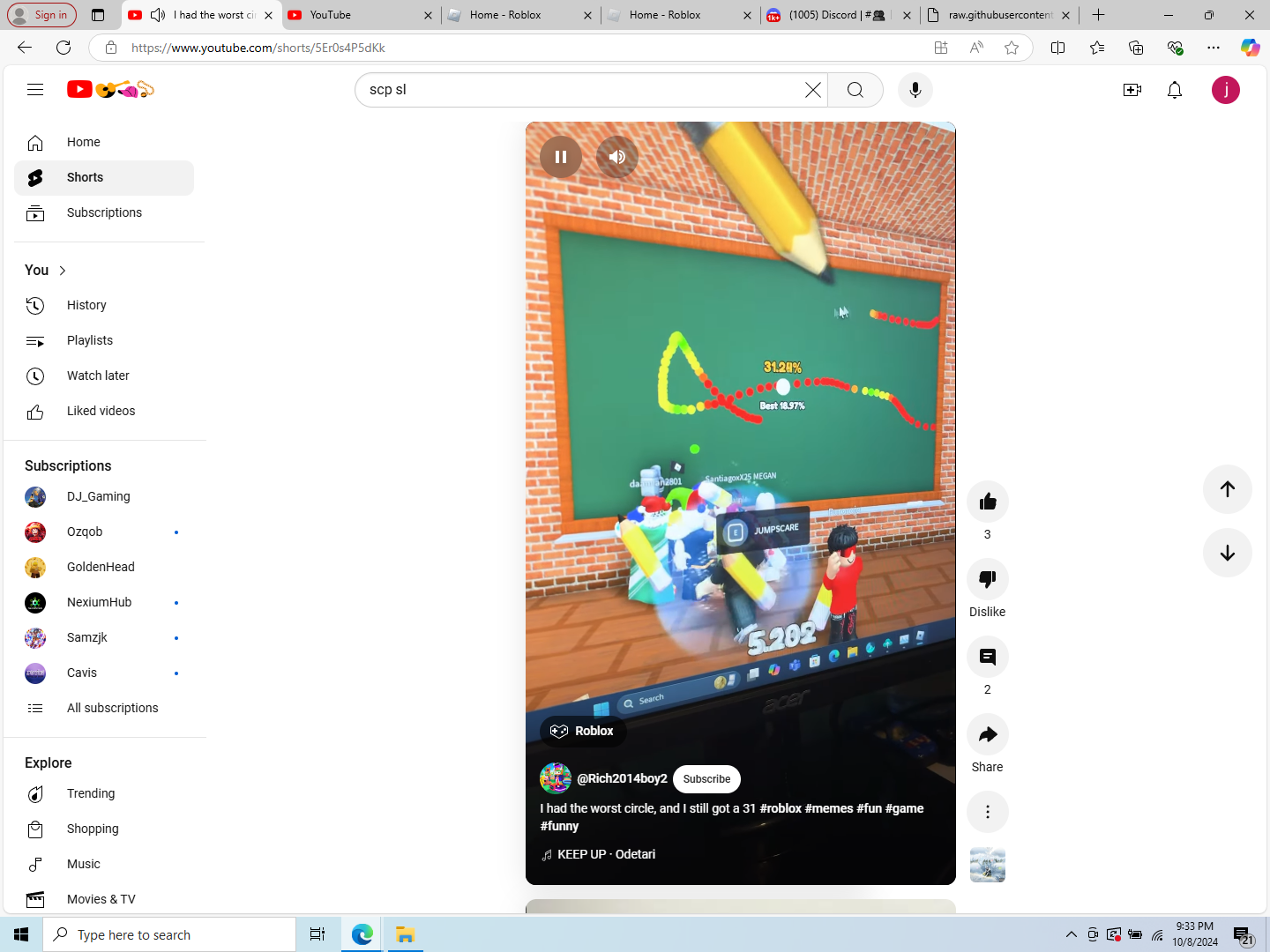Screen dimensions: 1270x952
Task: Open Liked videos list
Action: [x=104, y=411]
